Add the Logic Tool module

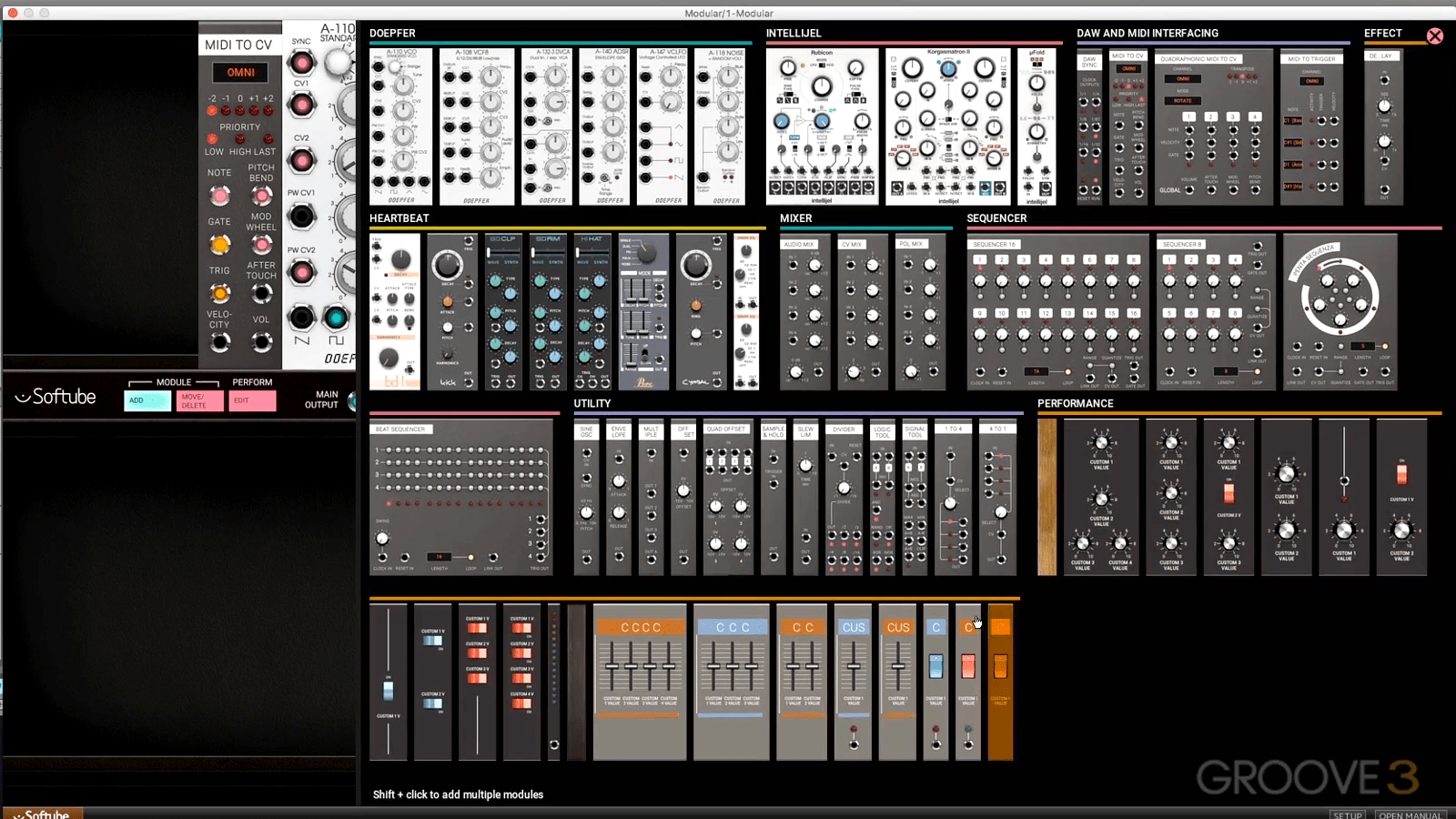click(x=883, y=499)
